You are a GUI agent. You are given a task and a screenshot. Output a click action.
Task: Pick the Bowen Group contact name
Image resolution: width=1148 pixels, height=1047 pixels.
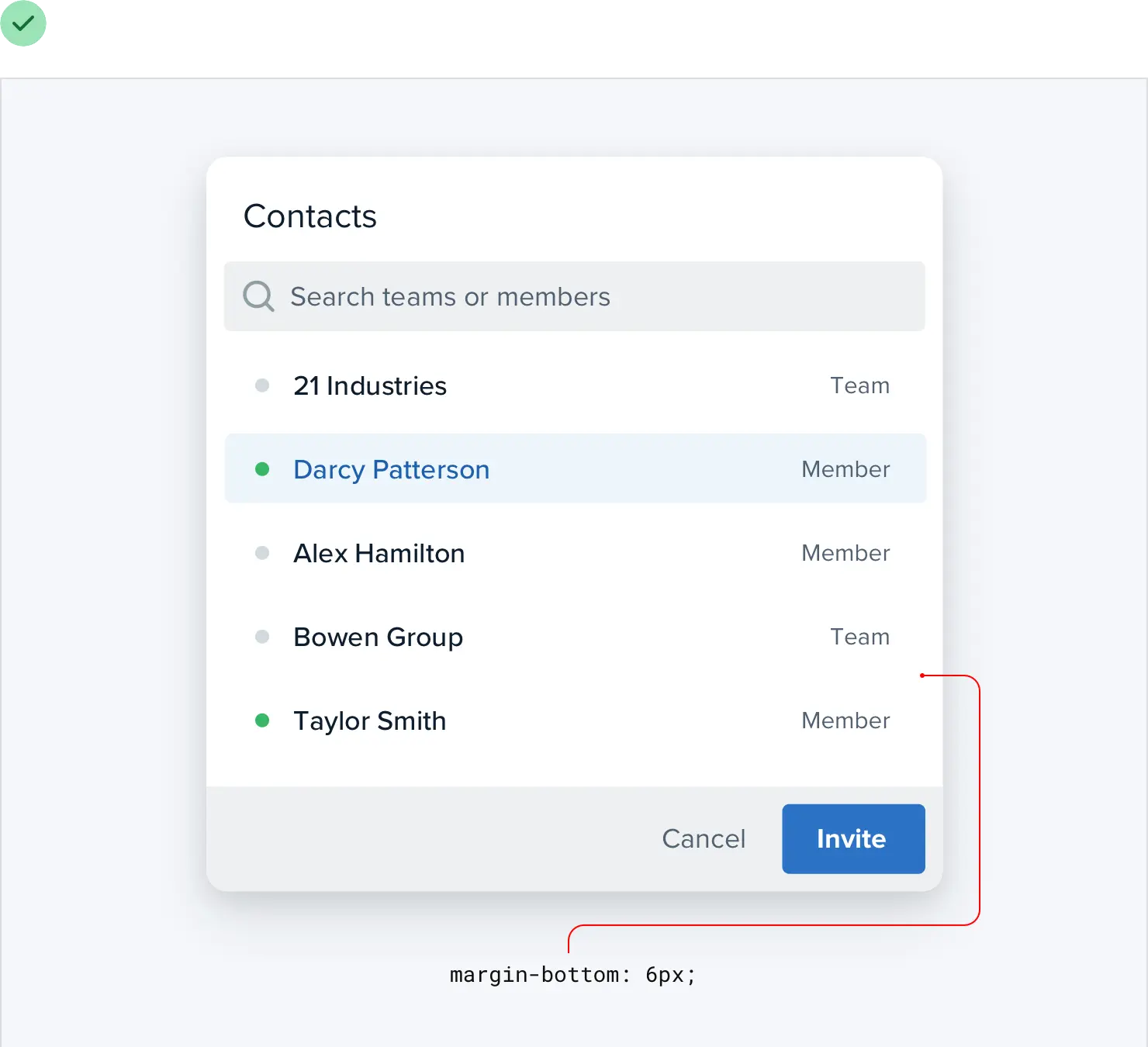(378, 638)
